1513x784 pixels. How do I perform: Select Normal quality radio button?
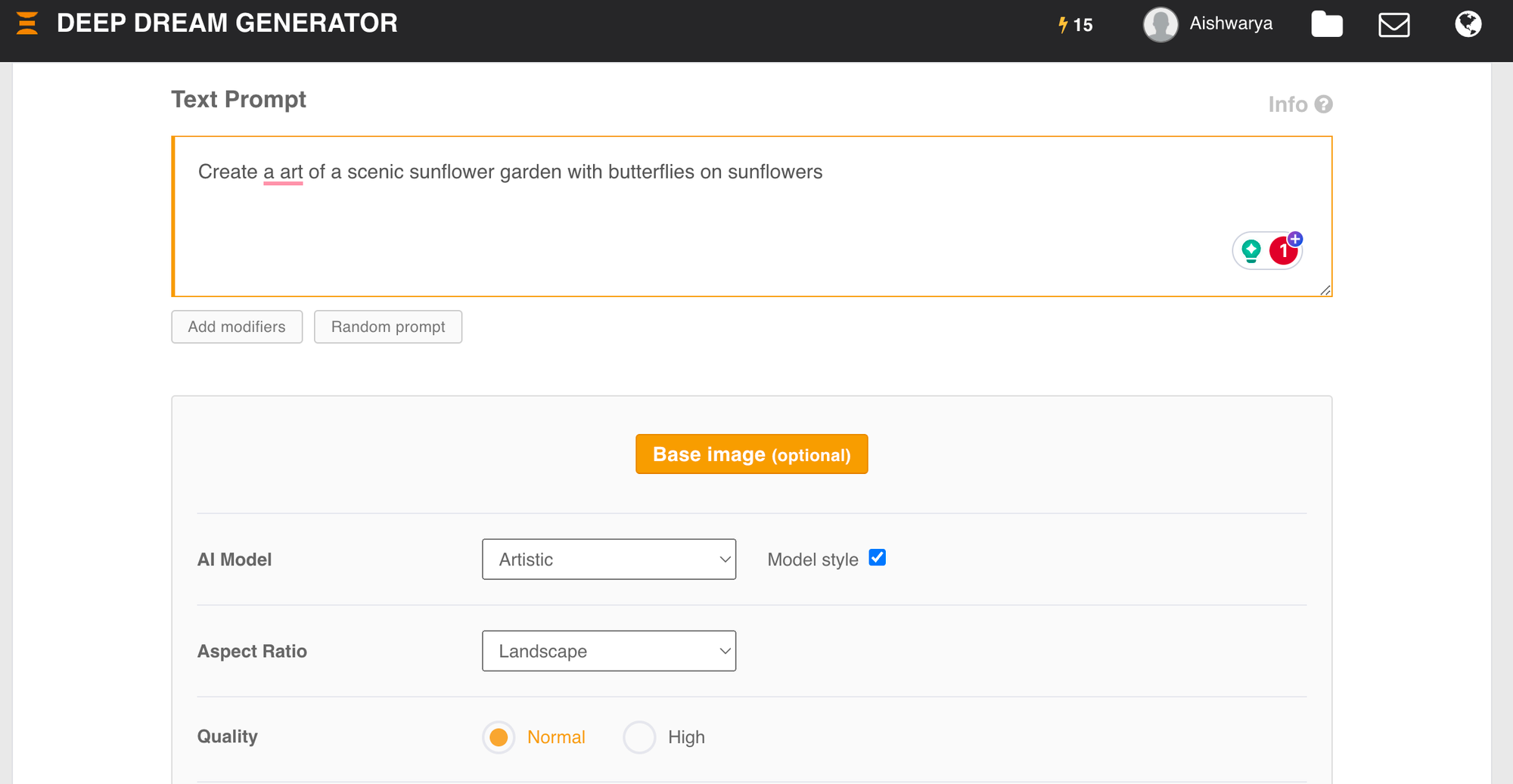click(499, 737)
